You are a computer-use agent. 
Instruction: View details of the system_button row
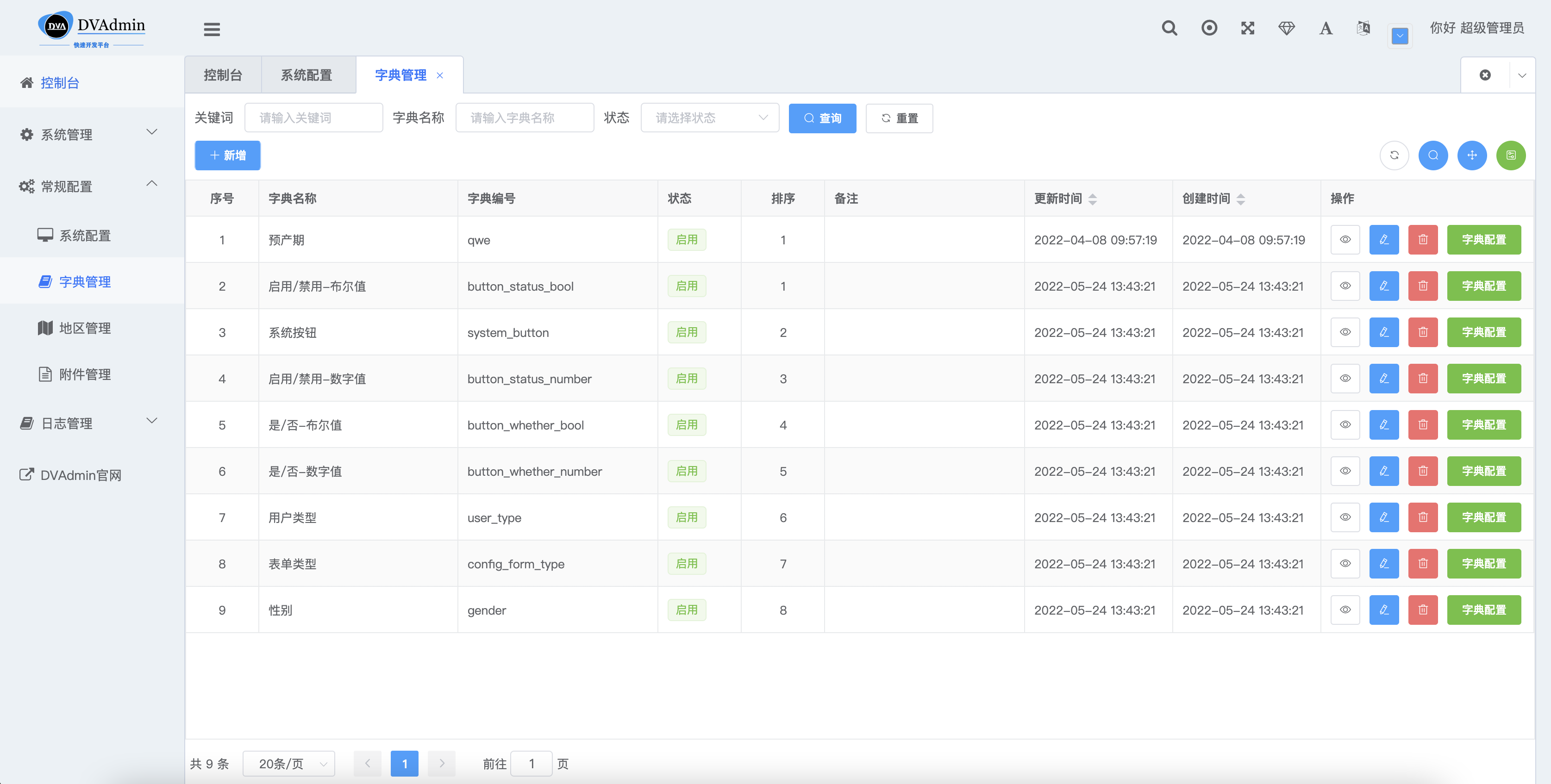[1345, 332]
